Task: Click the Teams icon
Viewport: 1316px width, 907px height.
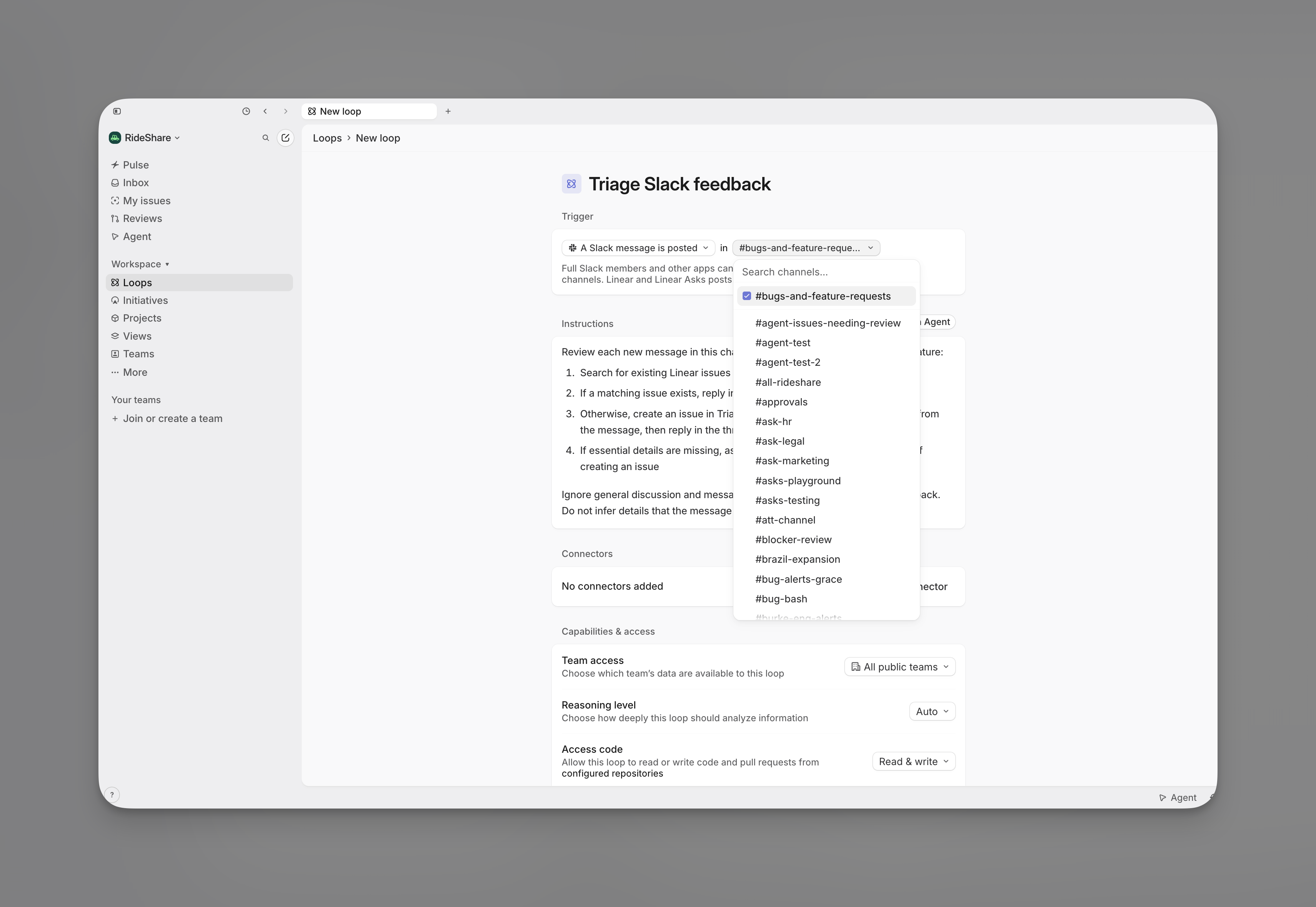Action: [x=115, y=354]
